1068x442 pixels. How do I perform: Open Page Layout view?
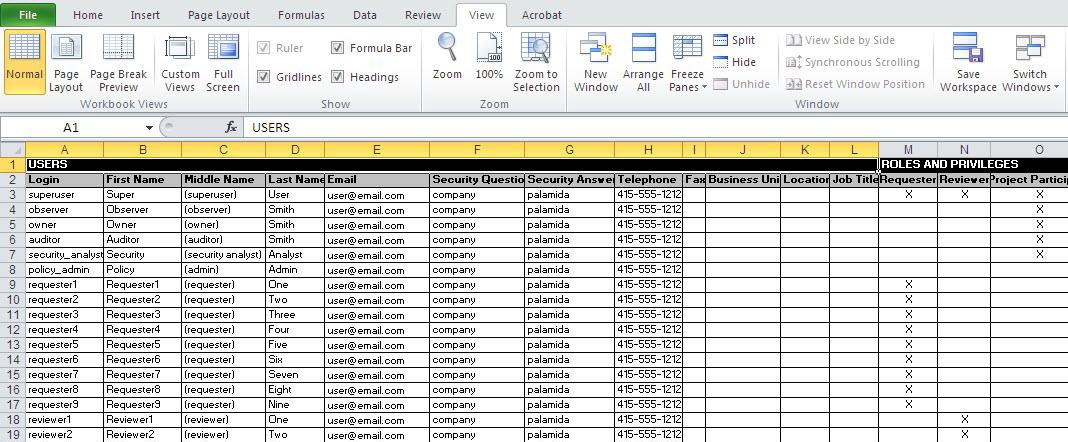(x=66, y=61)
